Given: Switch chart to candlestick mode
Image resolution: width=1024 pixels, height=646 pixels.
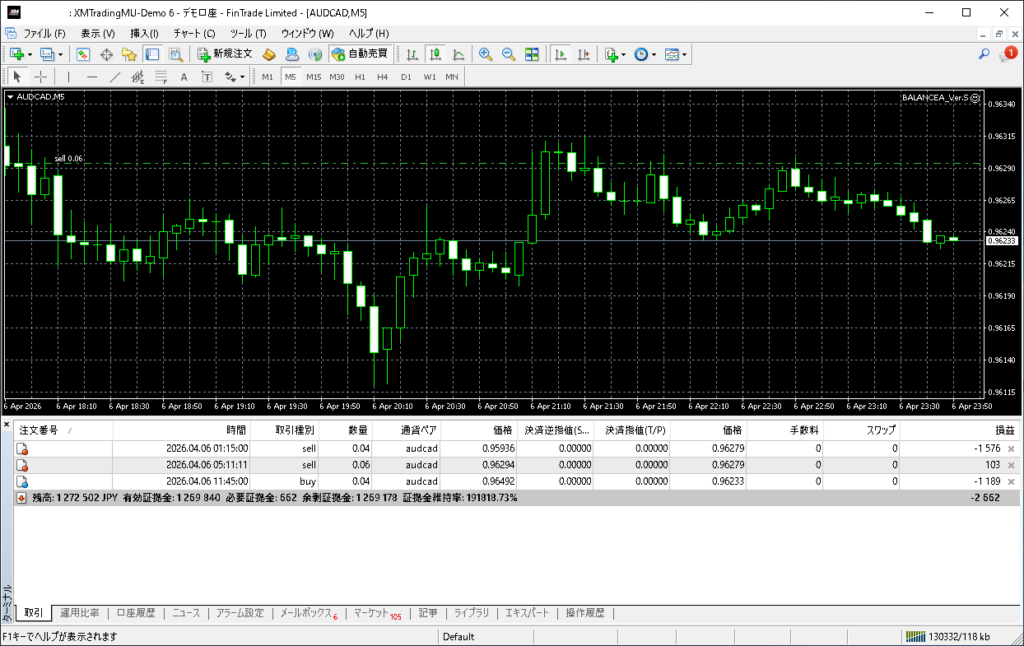Looking at the screenshot, I should click(436, 54).
